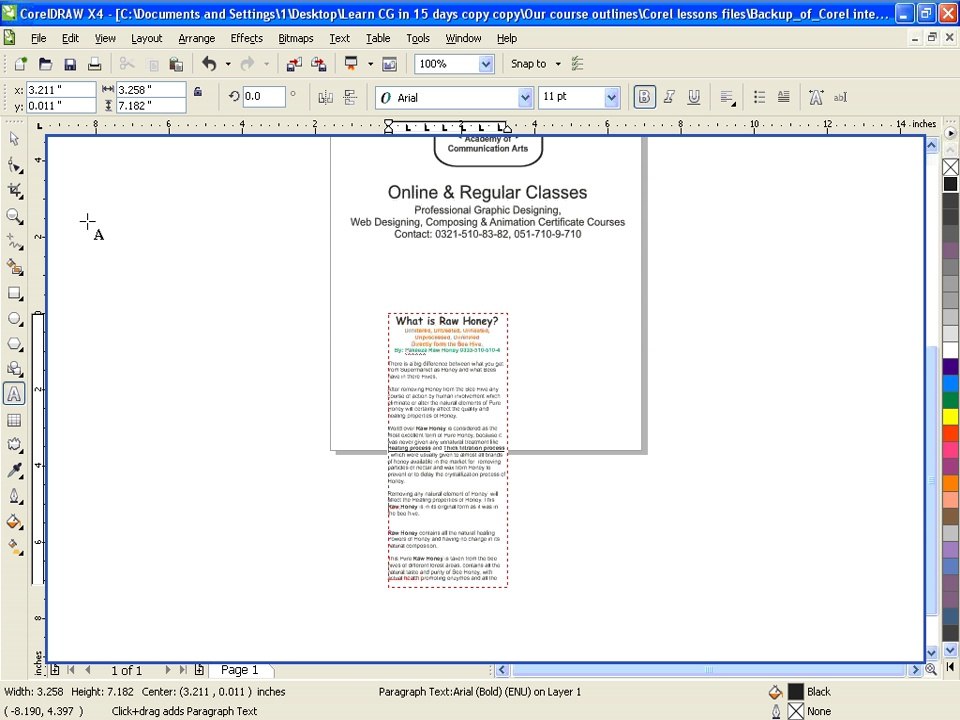
Task: Toggle the lock ratio padlock
Action: click(x=198, y=92)
